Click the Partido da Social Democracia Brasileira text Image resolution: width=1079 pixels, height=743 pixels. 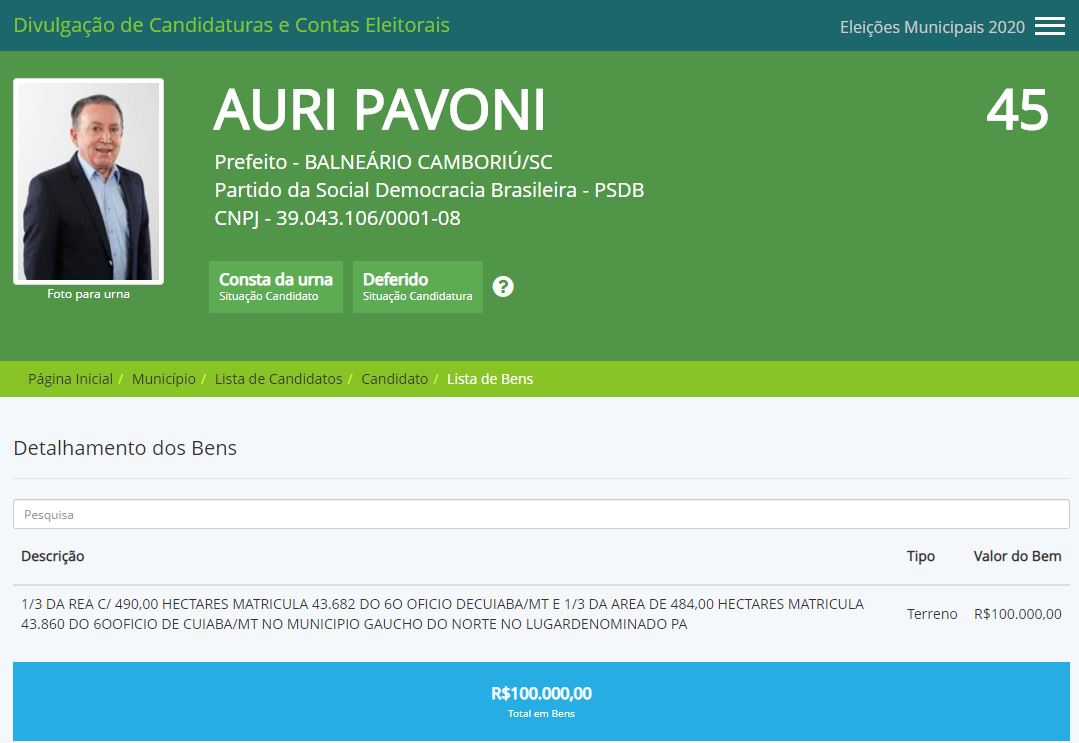click(x=429, y=190)
